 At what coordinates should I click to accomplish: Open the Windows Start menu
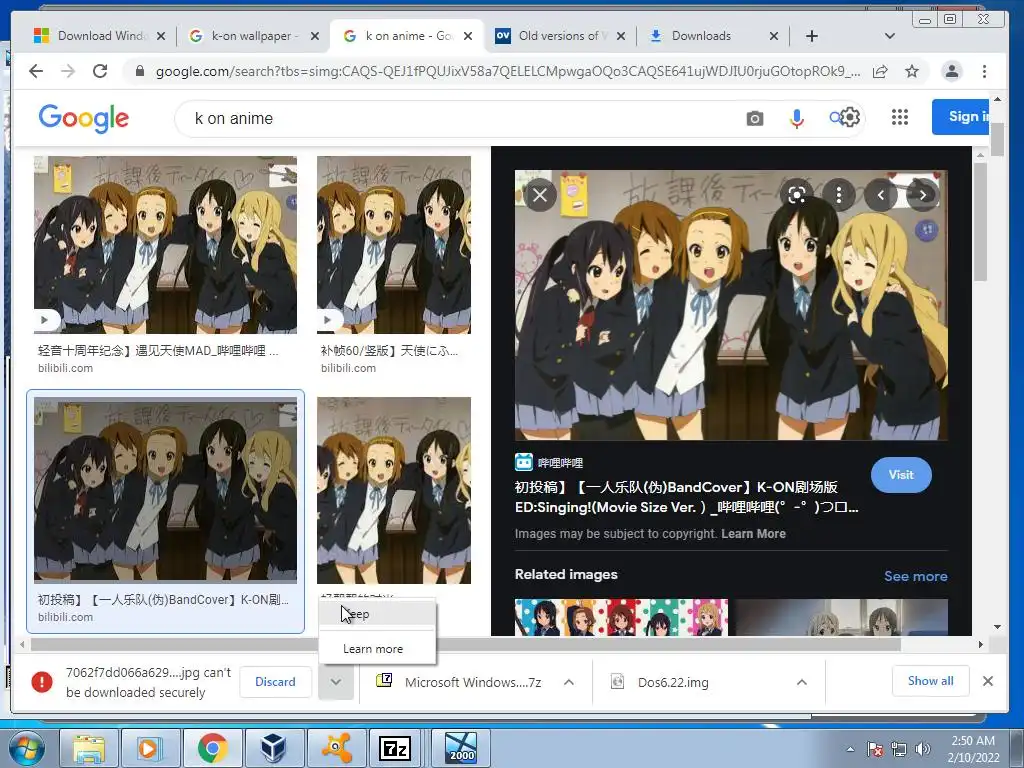(x=27, y=748)
